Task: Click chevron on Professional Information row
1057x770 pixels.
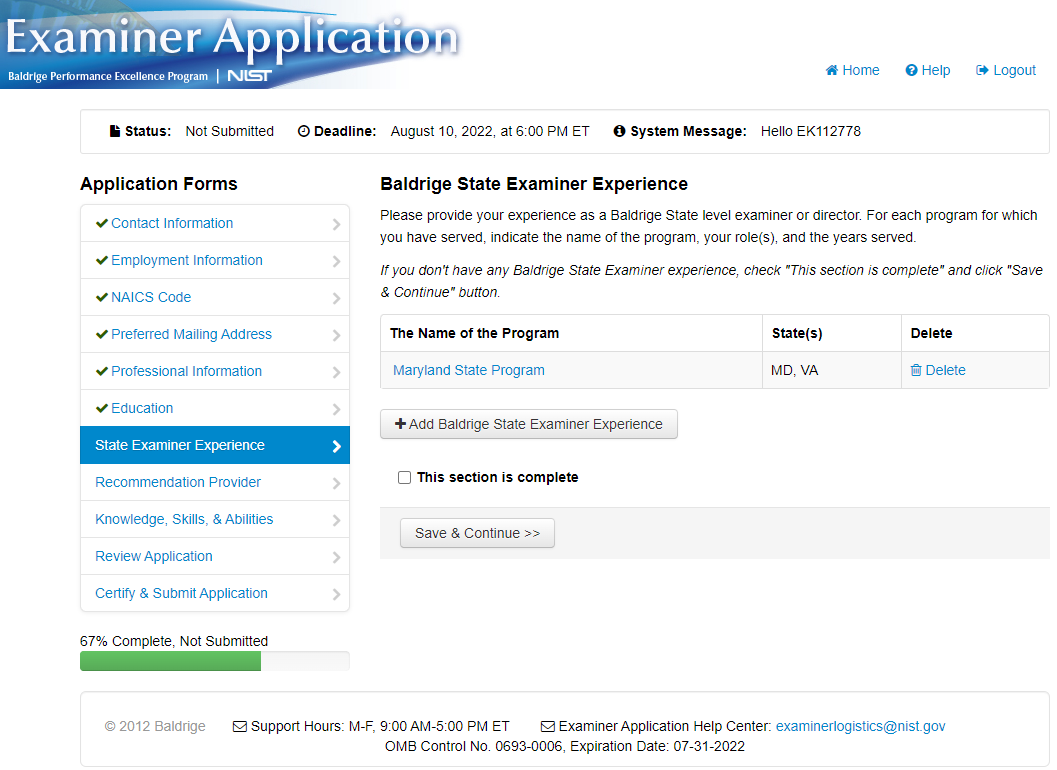Action: 336,373
